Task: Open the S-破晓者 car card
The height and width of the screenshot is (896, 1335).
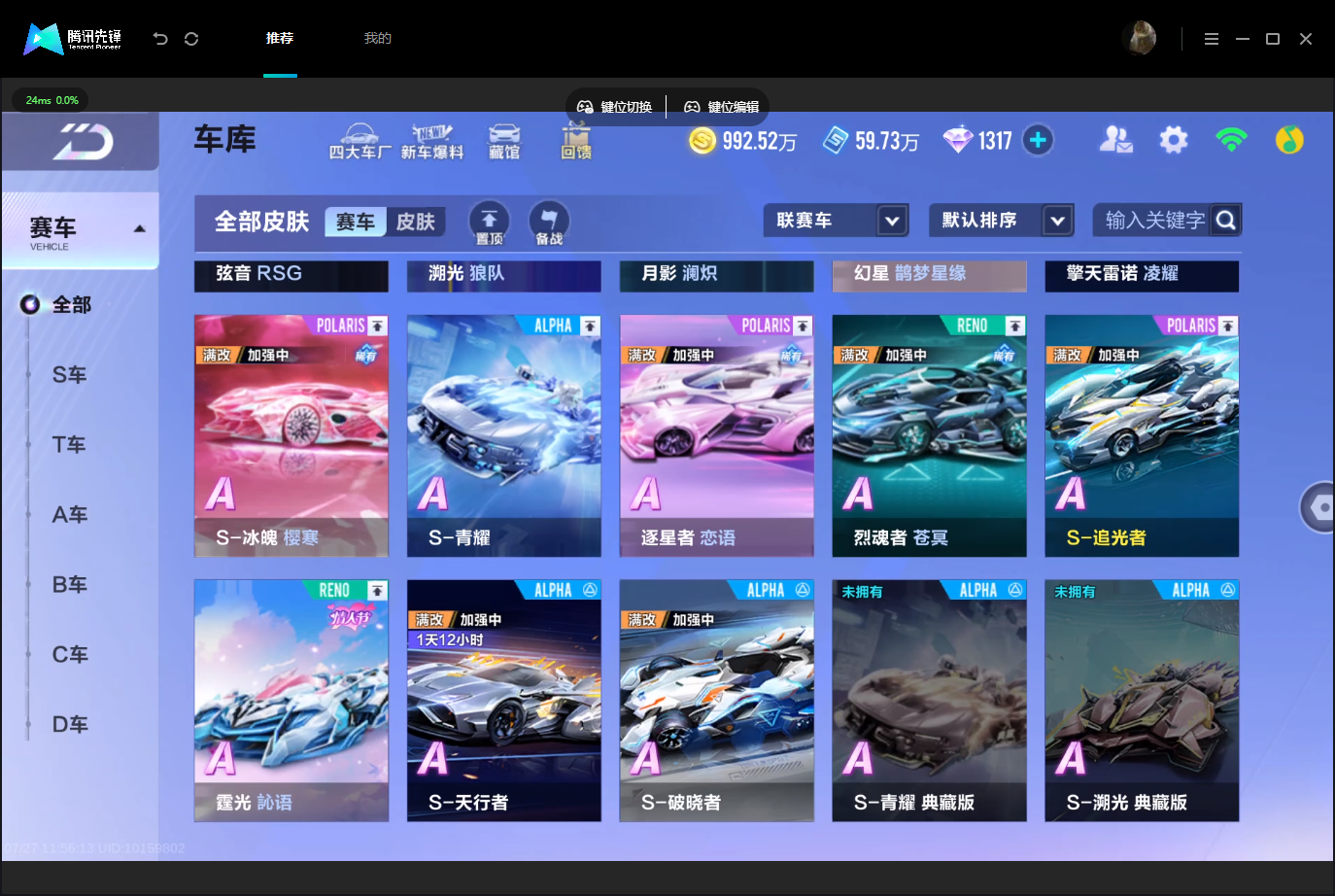Action: (x=717, y=701)
